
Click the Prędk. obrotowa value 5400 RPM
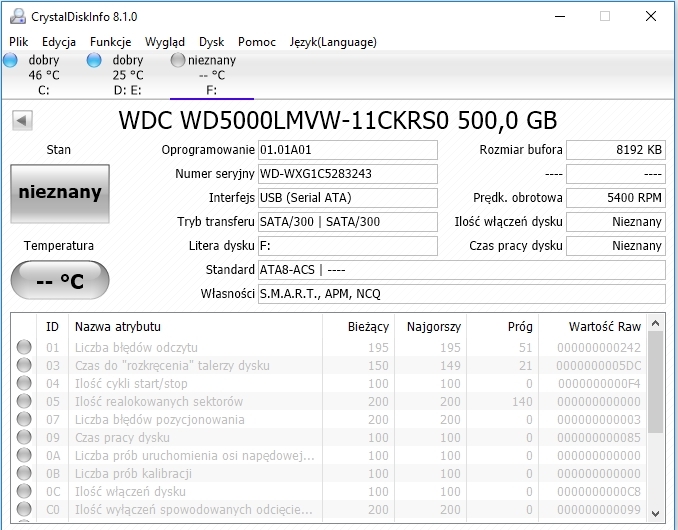coord(616,198)
